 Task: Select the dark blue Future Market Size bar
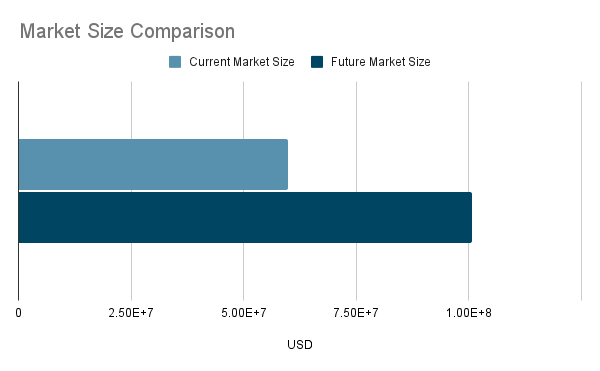pos(245,217)
